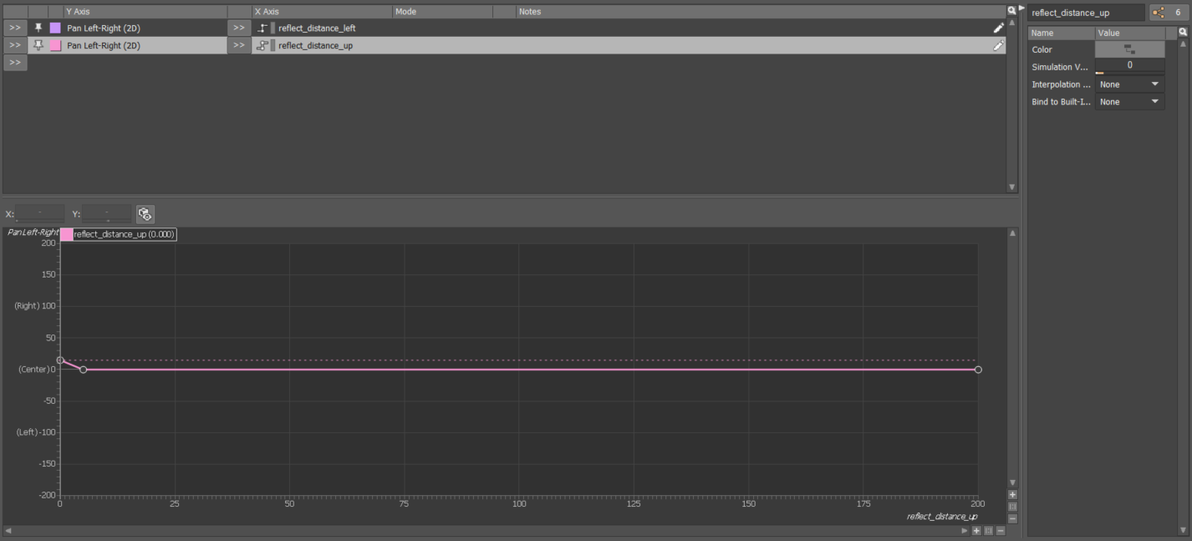Zoom in horizontally with bottom plus button
The width and height of the screenshot is (1192, 541).
(976, 530)
